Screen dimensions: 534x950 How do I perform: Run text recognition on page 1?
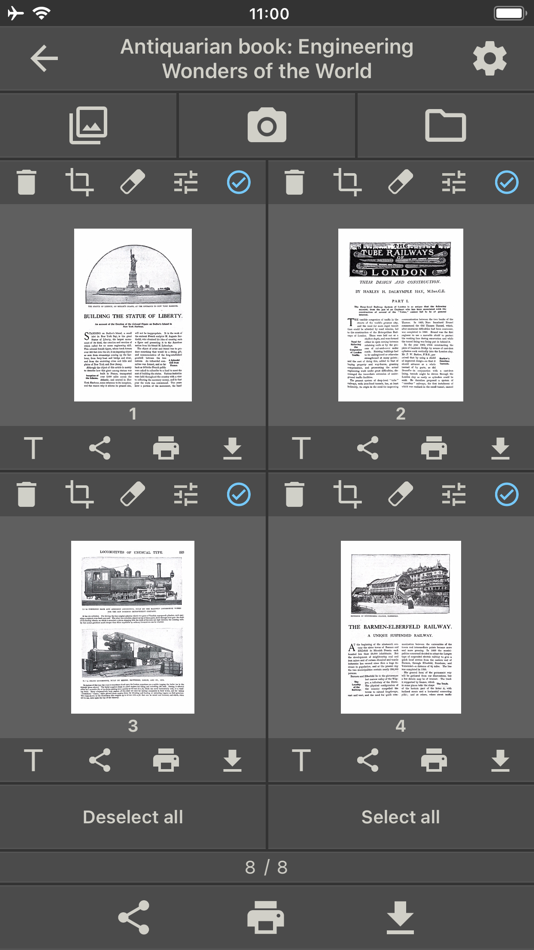pyautogui.click(x=33, y=448)
